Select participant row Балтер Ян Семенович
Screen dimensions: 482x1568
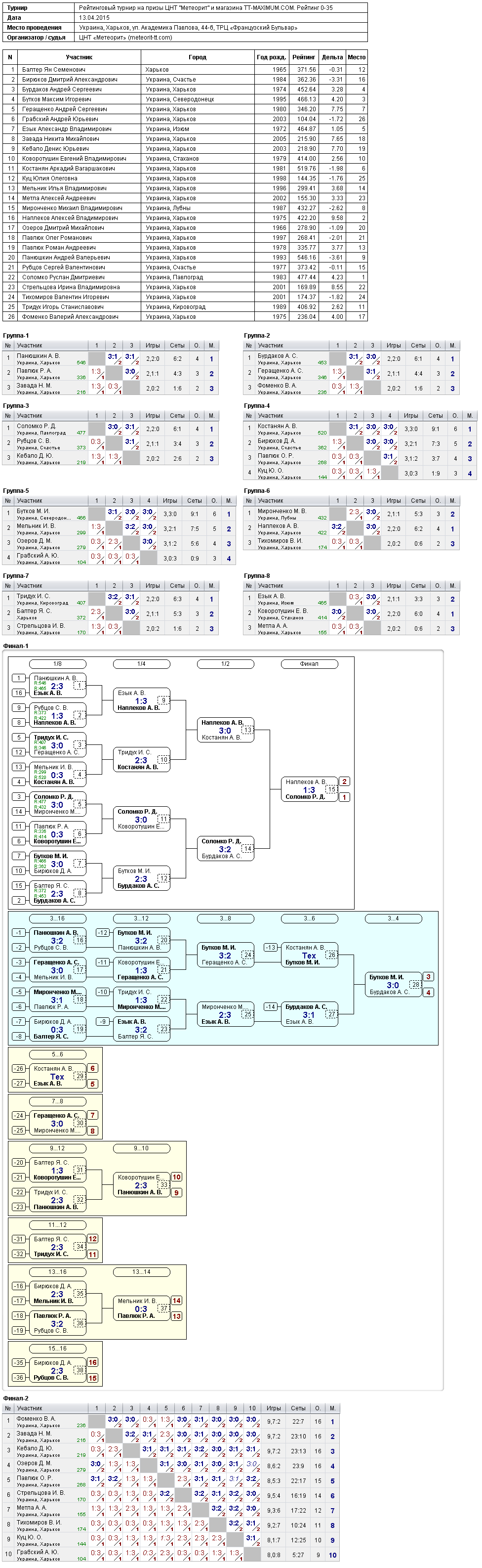[x=185, y=69]
